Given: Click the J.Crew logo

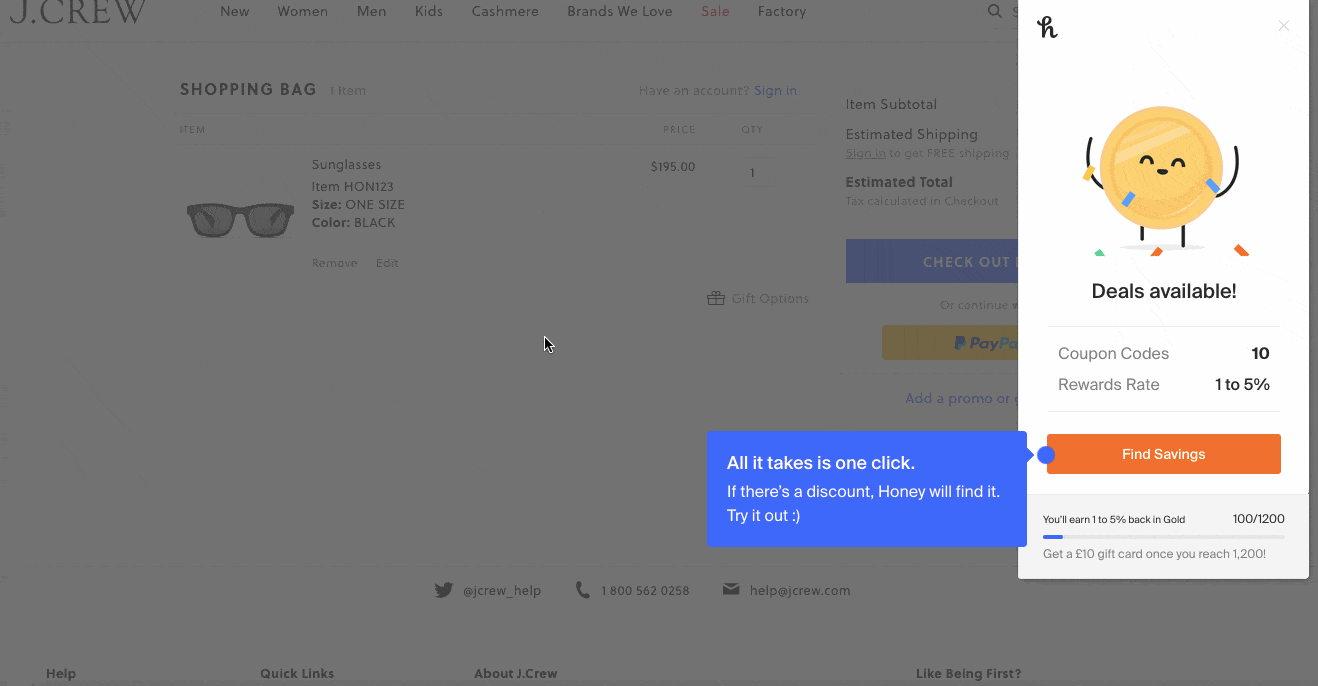Looking at the screenshot, I should coord(78,12).
